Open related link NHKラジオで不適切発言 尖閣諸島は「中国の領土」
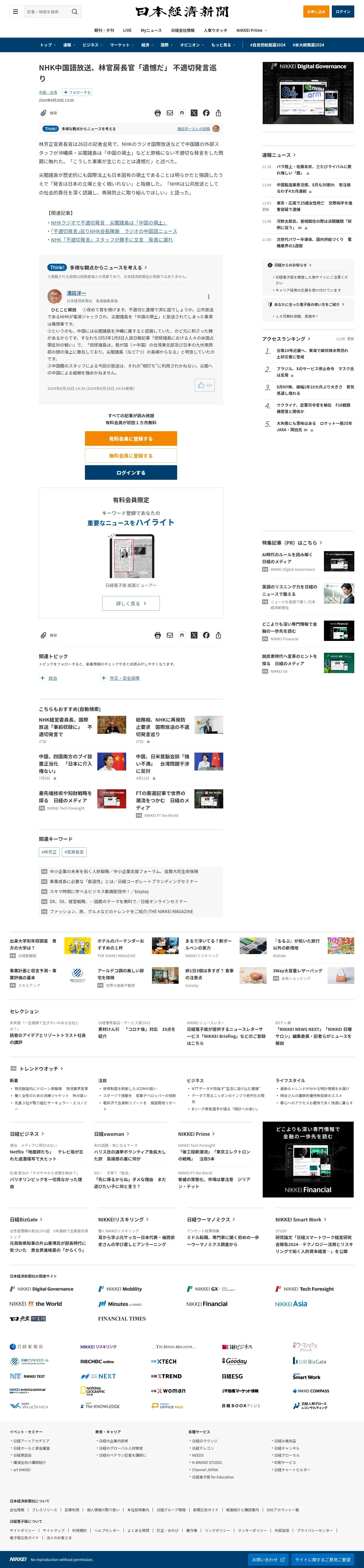 click(108, 223)
